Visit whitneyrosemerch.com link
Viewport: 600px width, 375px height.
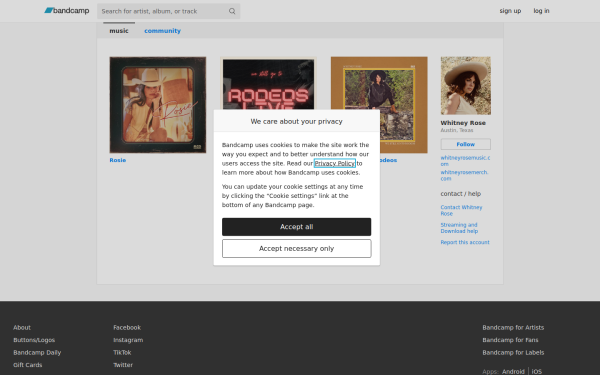464,175
